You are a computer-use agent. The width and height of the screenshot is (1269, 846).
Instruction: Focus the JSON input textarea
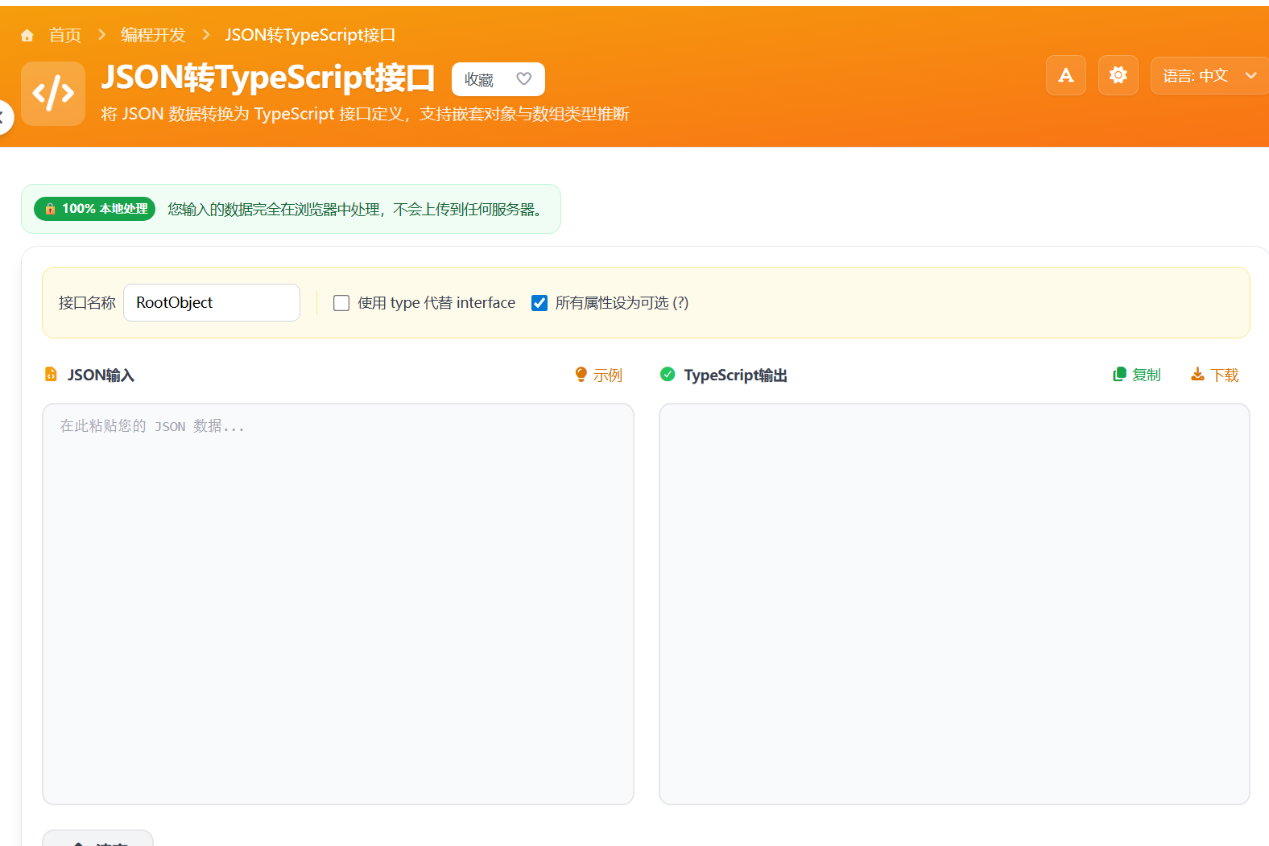pyautogui.click(x=338, y=604)
